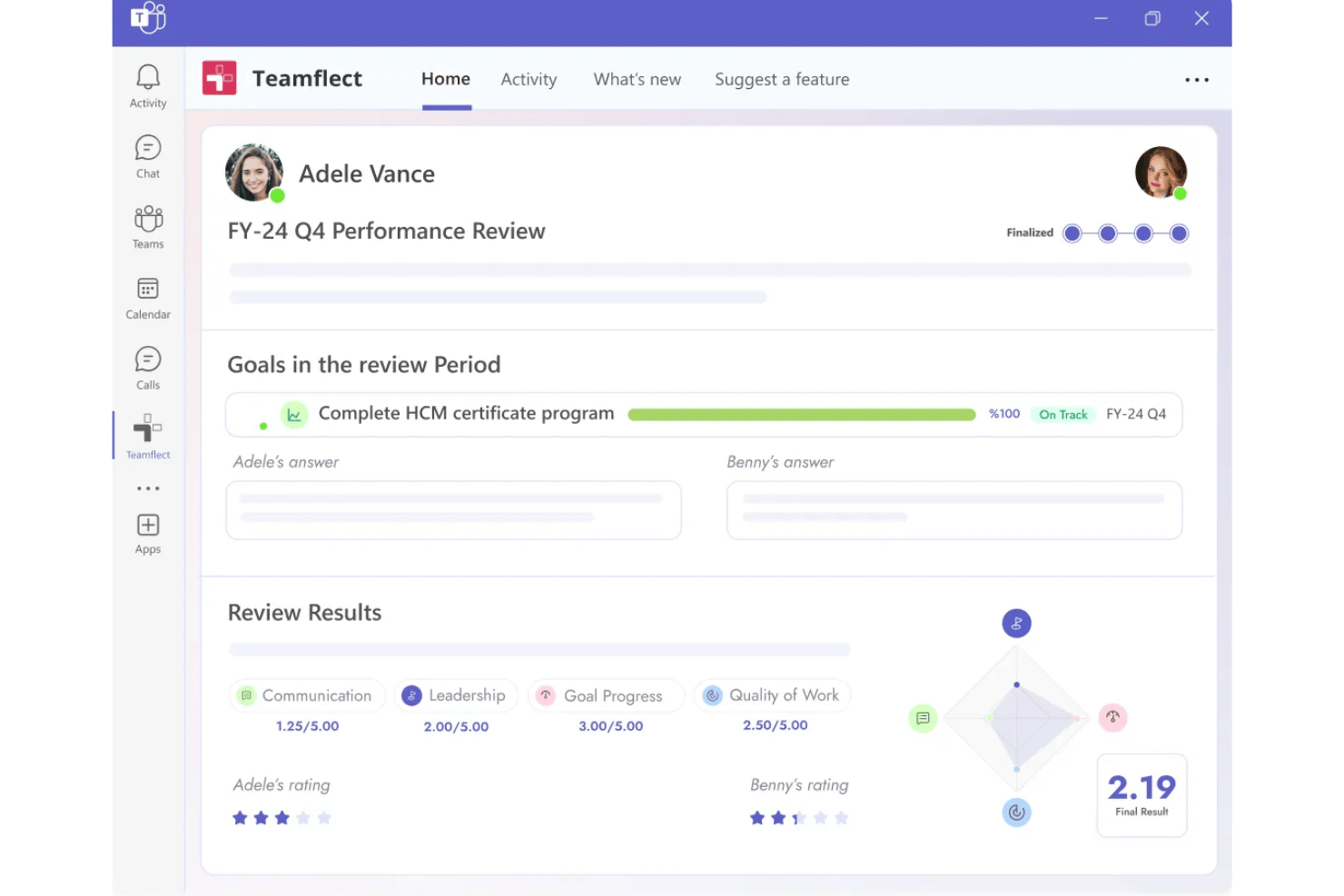The image size is (1344, 896).
Task: Click the FY-24 Q4 Performance Review title
Action: [x=386, y=231]
